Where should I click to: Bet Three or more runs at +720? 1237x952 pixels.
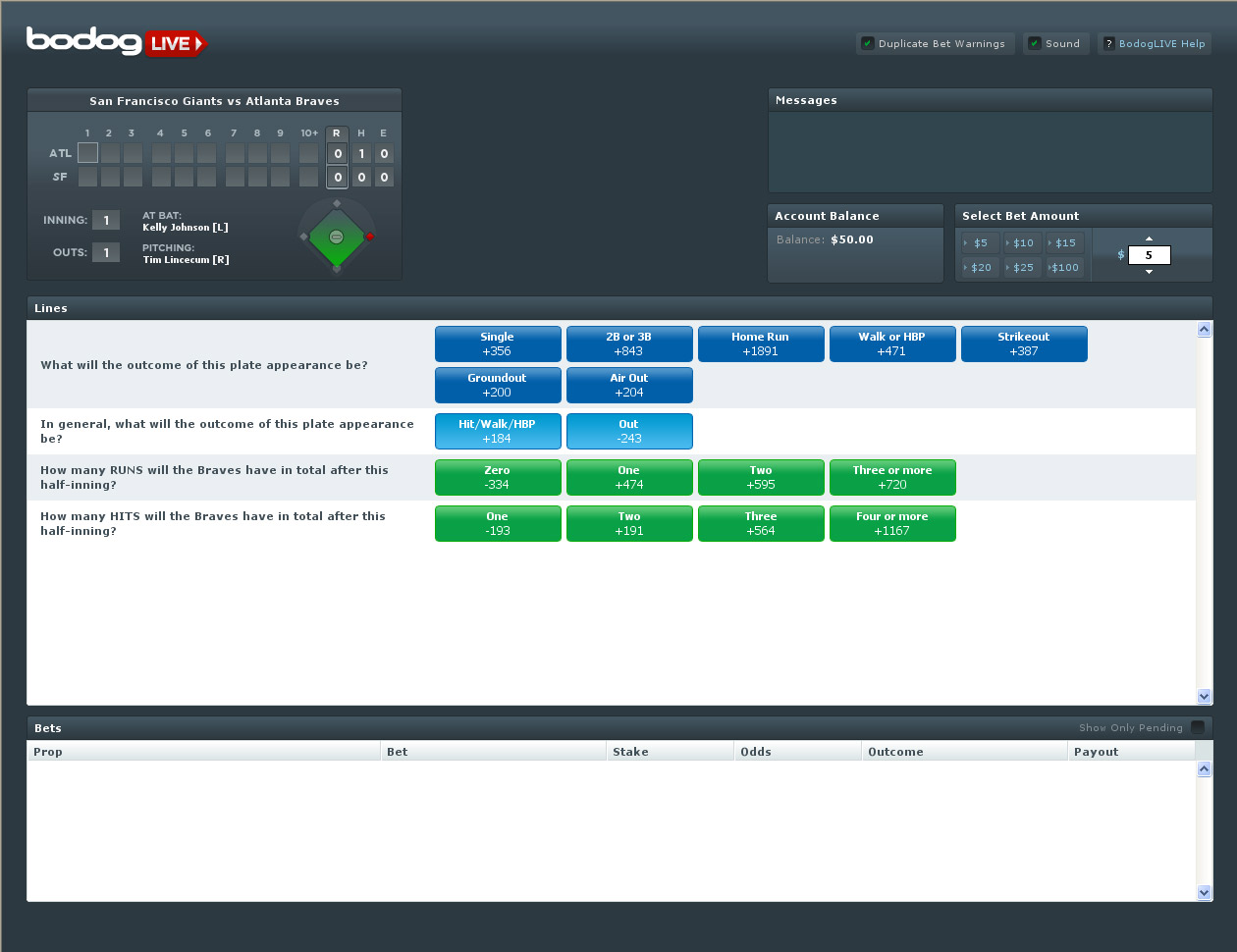892,477
